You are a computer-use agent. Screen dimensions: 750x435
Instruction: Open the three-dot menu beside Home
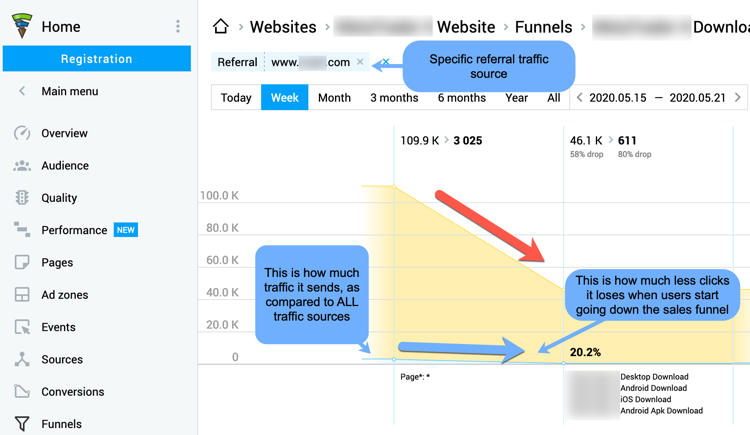tap(178, 26)
